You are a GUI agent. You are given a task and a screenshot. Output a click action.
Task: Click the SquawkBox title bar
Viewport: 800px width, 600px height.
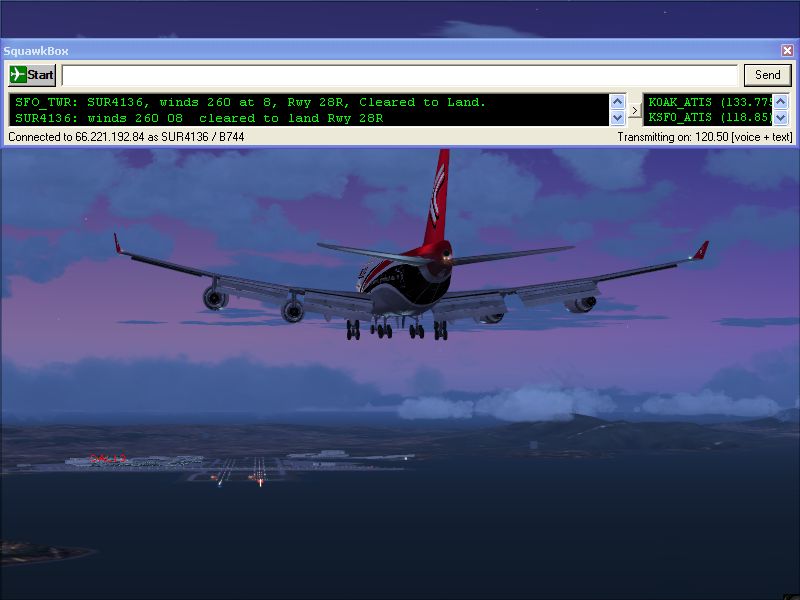pyautogui.click(x=390, y=51)
